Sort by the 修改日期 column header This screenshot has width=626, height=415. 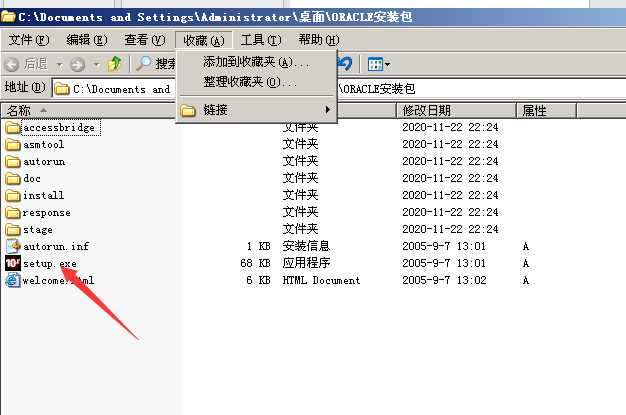point(456,110)
